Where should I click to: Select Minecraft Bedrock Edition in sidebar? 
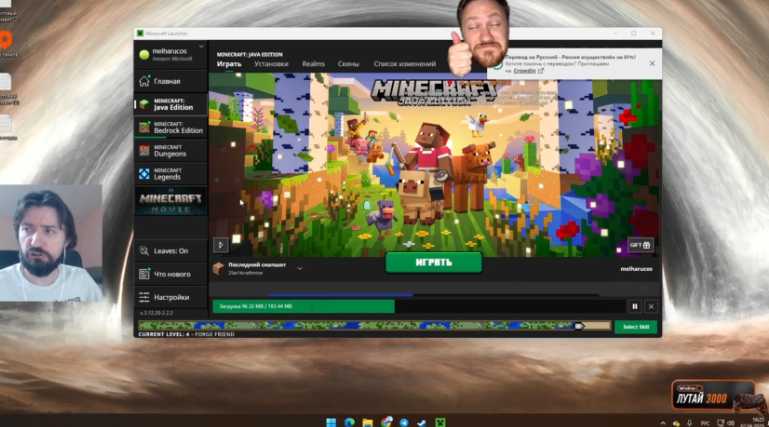coord(170,127)
